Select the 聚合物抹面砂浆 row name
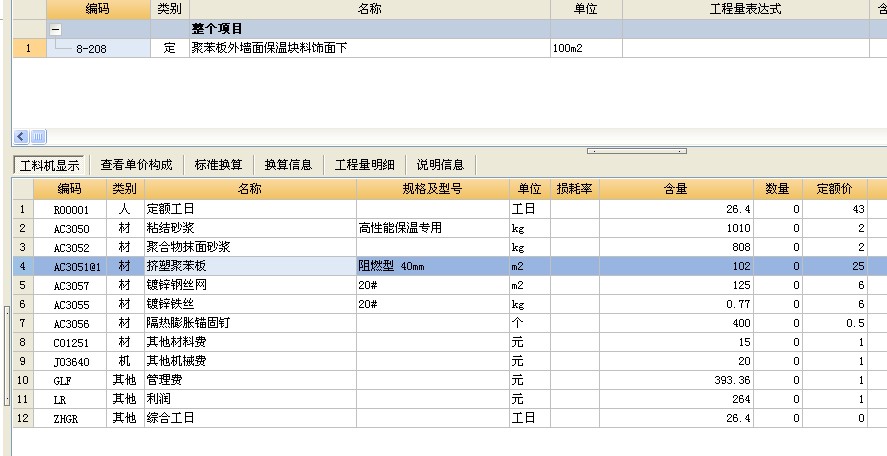Screen dimensions: 887x456 click(x=250, y=247)
